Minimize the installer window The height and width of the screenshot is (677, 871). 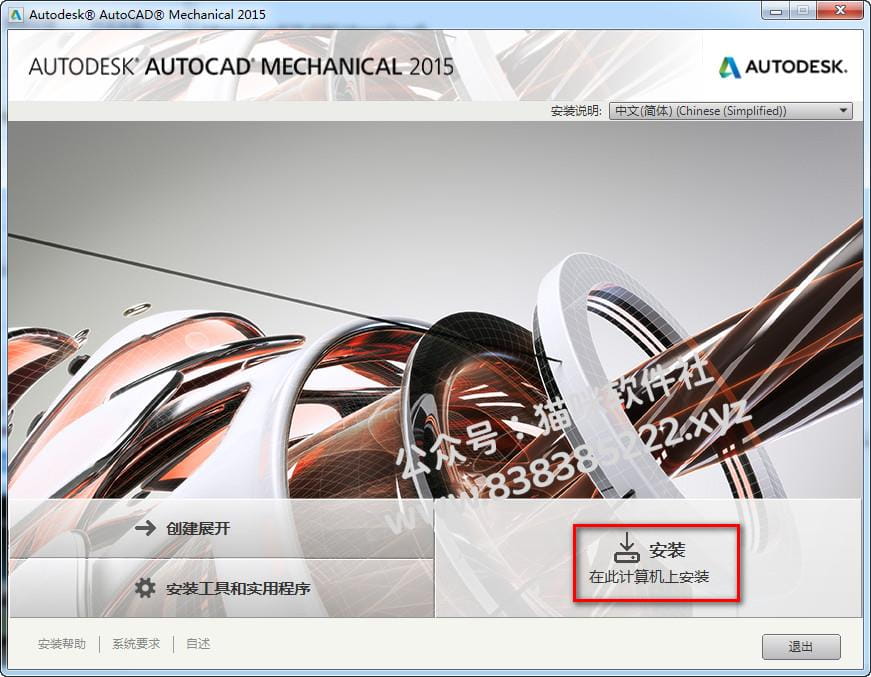(777, 11)
